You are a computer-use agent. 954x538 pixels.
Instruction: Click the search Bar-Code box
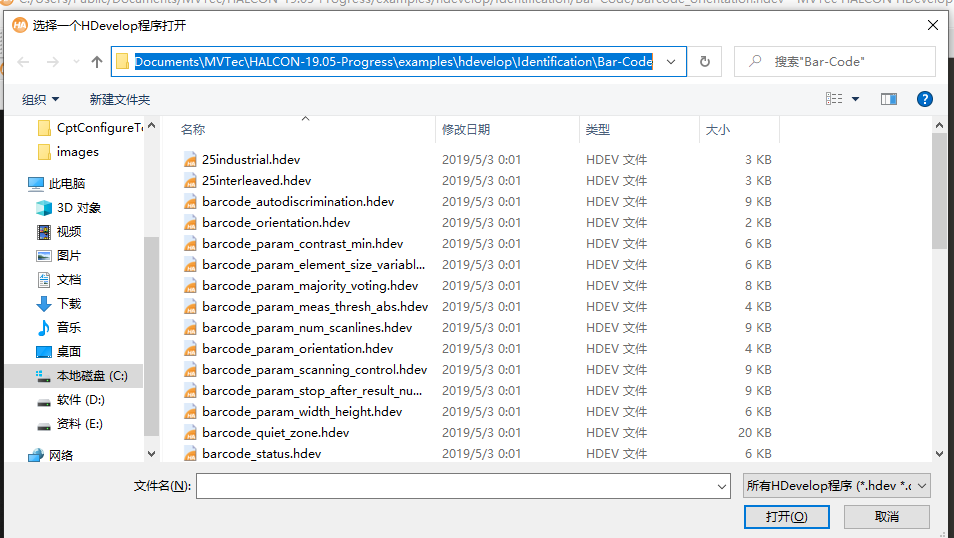point(834,61)
